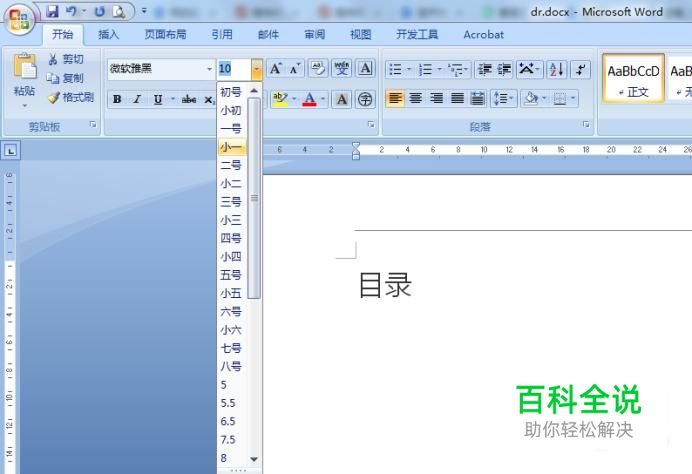Justify text alignment
692x474 pixels.
(x=457, y=98)
